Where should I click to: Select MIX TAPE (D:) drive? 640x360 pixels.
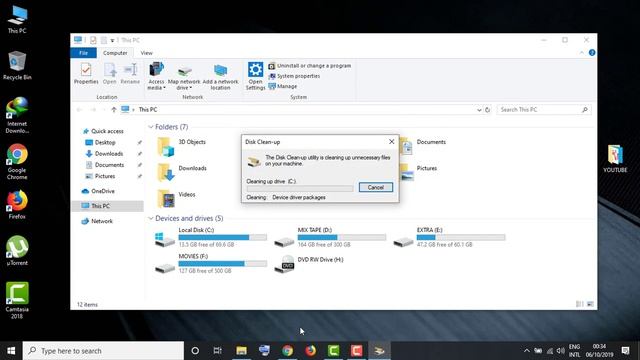[x=330, y=238]
